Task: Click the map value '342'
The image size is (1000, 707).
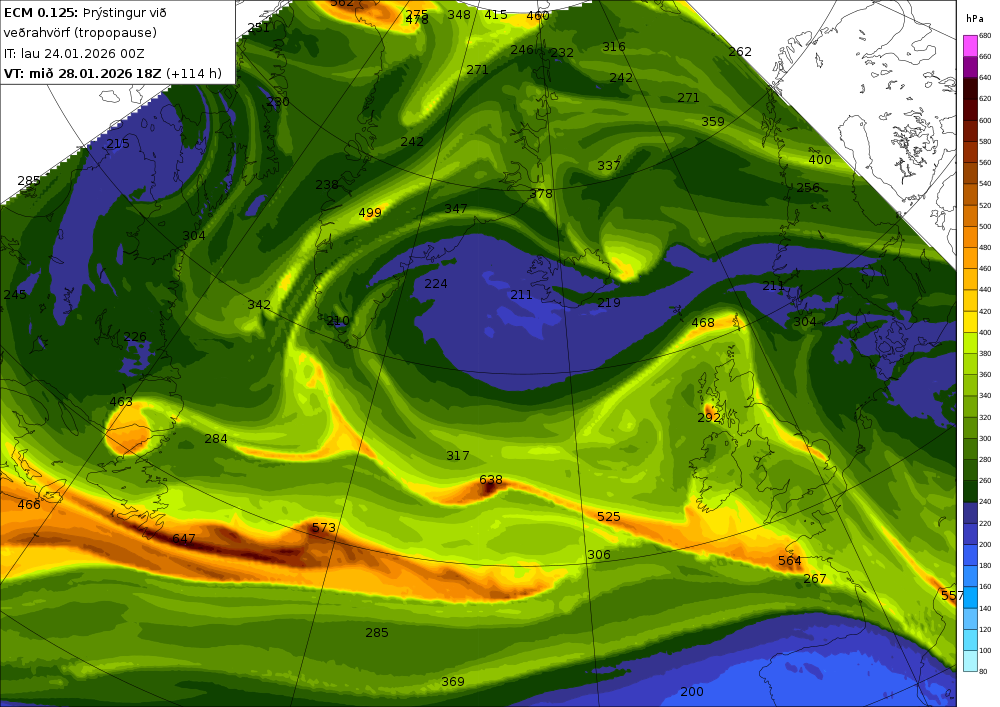Action: (259, 305)
